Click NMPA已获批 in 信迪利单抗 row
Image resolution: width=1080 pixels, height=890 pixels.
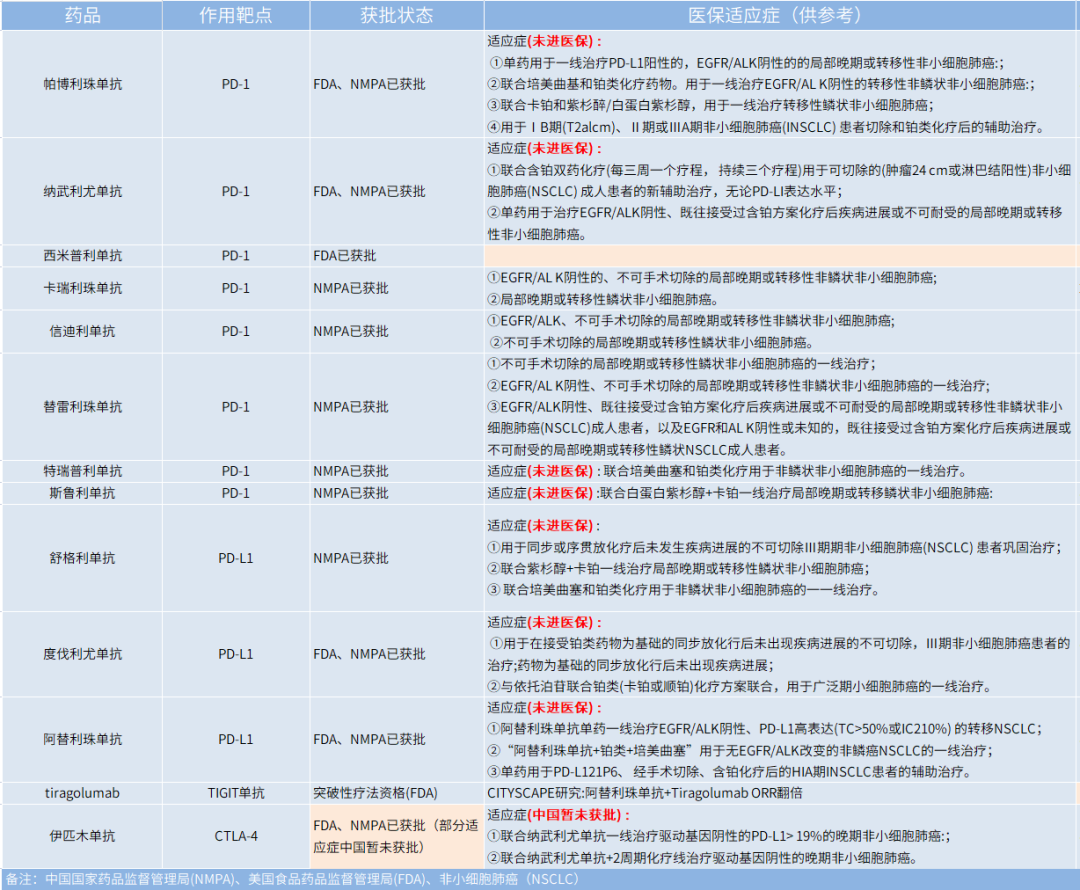point(397,331)
